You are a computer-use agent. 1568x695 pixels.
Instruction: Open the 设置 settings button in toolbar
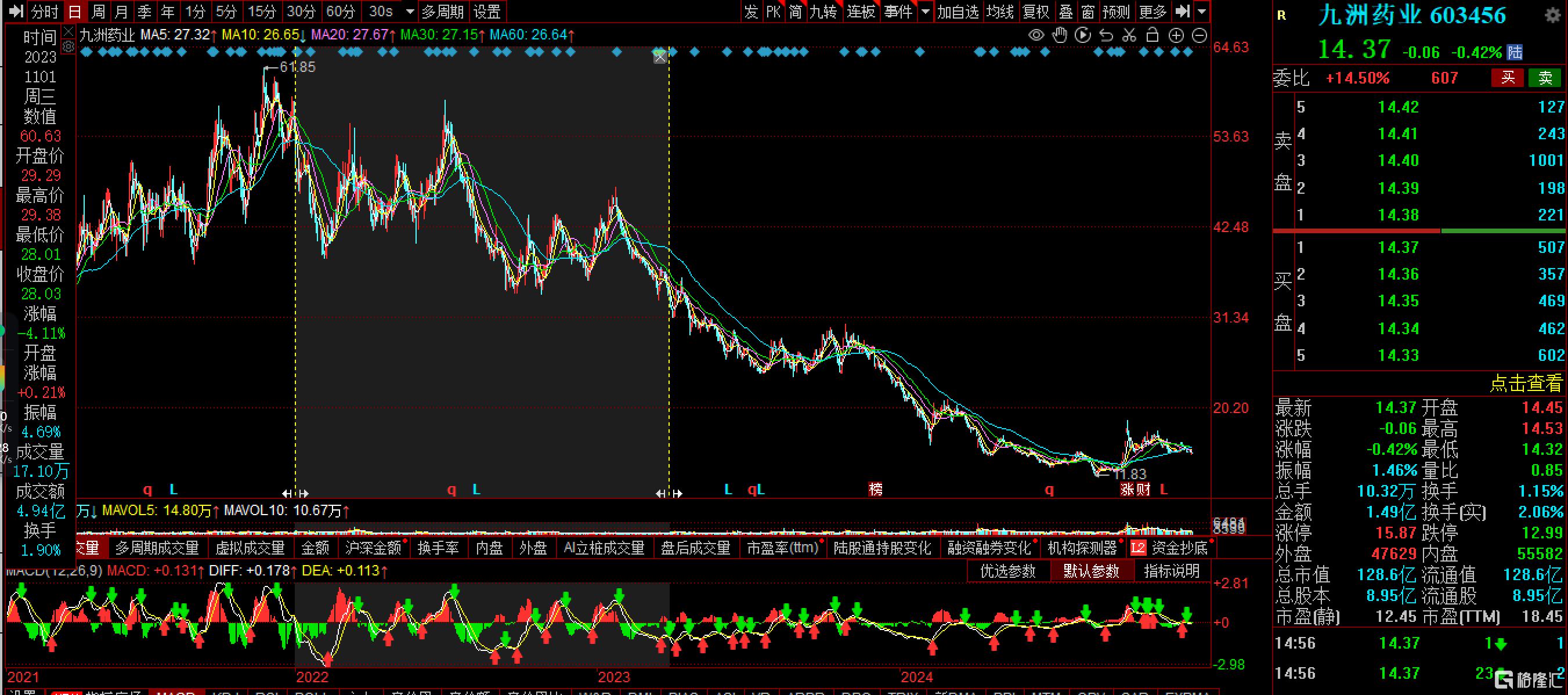coord(487,11)
